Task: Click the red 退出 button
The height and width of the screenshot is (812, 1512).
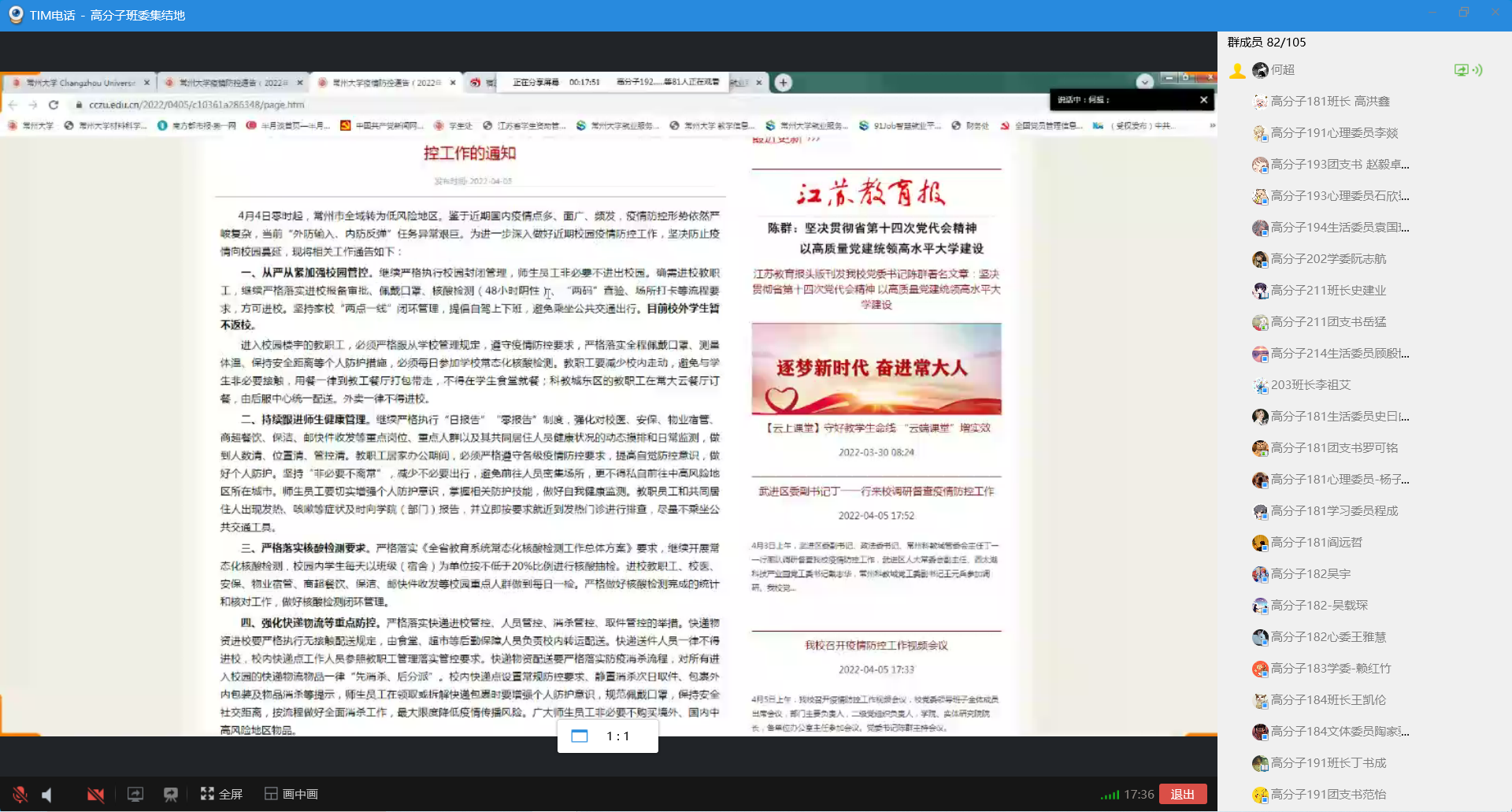Action: pyautogui.click(x=1182, y=794)
